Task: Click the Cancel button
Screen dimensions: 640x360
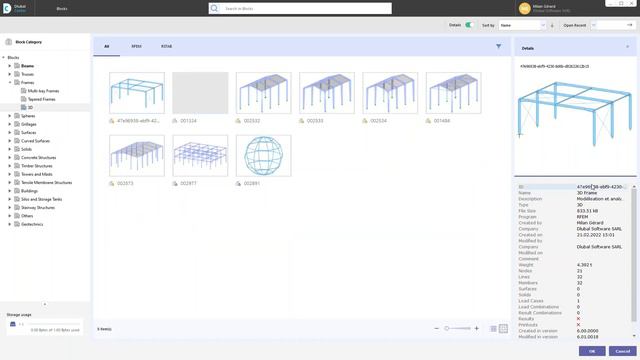Action: click(x=622, y=351)
